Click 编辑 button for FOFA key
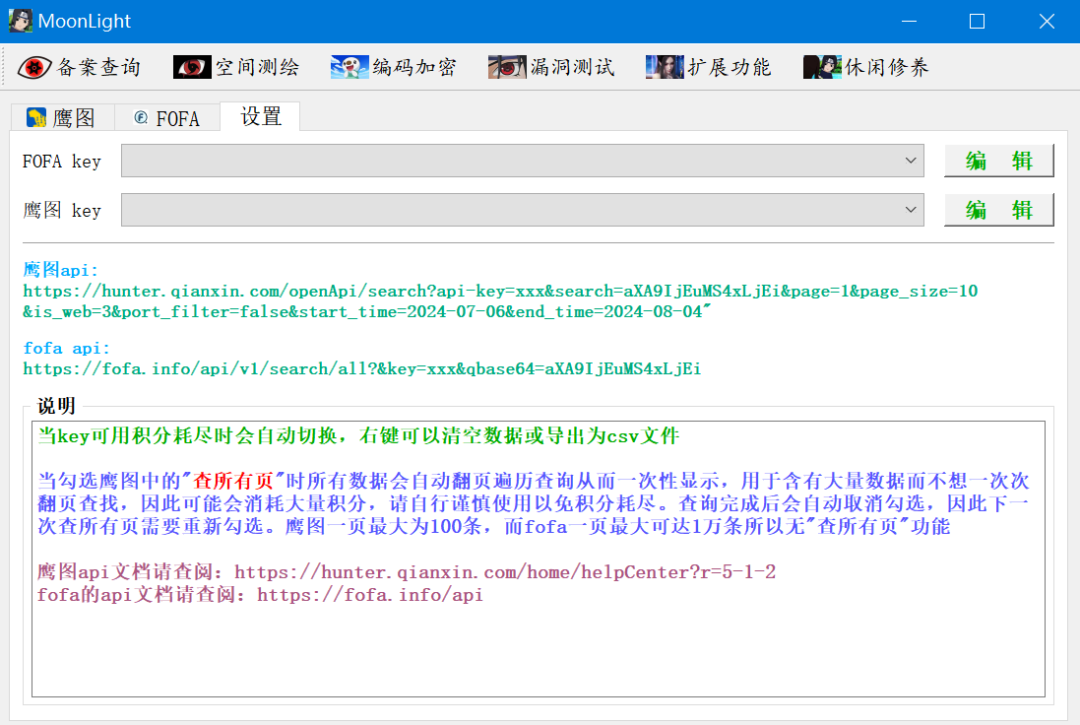Image resolution: width=1080 pixels, height=725 pixels. [999, 160]
